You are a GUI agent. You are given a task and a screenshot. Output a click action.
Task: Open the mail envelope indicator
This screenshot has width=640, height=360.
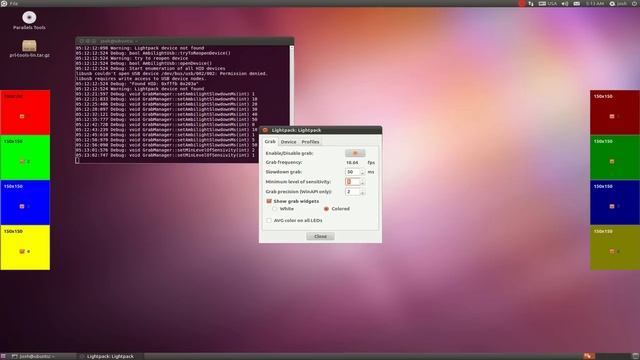click(x=577, y=3)
